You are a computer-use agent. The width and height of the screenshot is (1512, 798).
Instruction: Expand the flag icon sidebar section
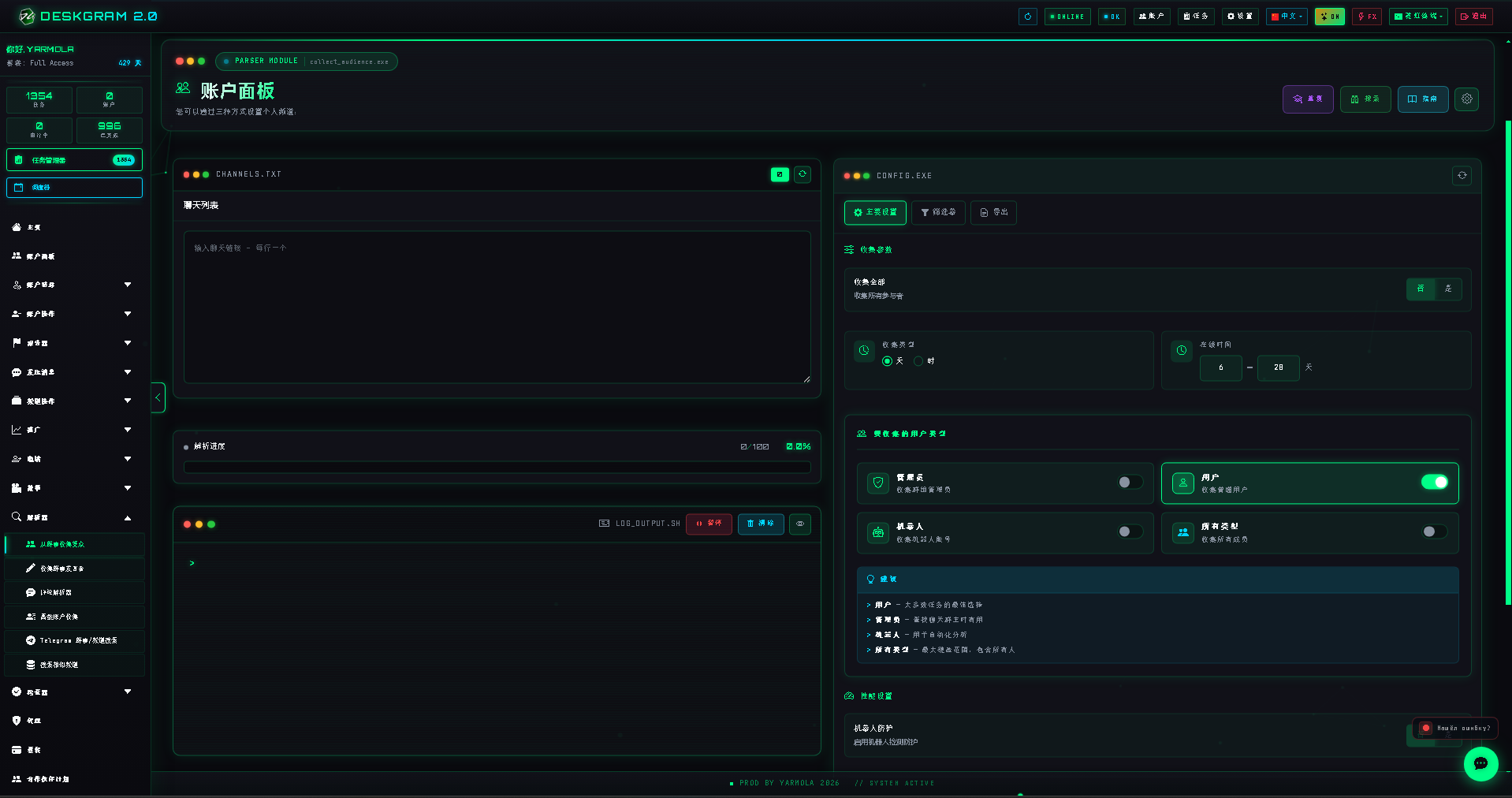click(x=74, y=343)
